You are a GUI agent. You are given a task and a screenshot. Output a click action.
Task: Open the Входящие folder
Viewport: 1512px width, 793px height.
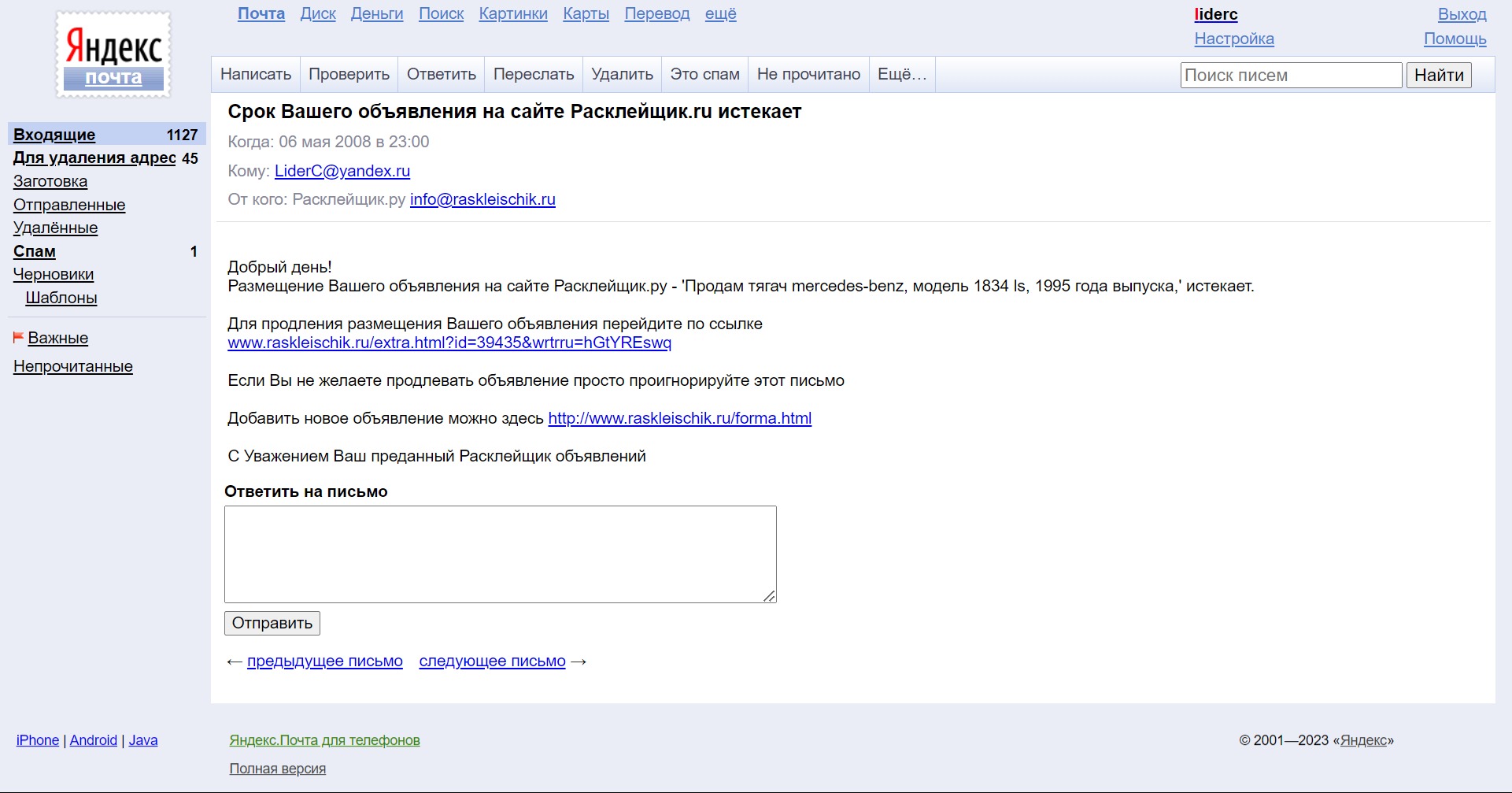[54, 135]
